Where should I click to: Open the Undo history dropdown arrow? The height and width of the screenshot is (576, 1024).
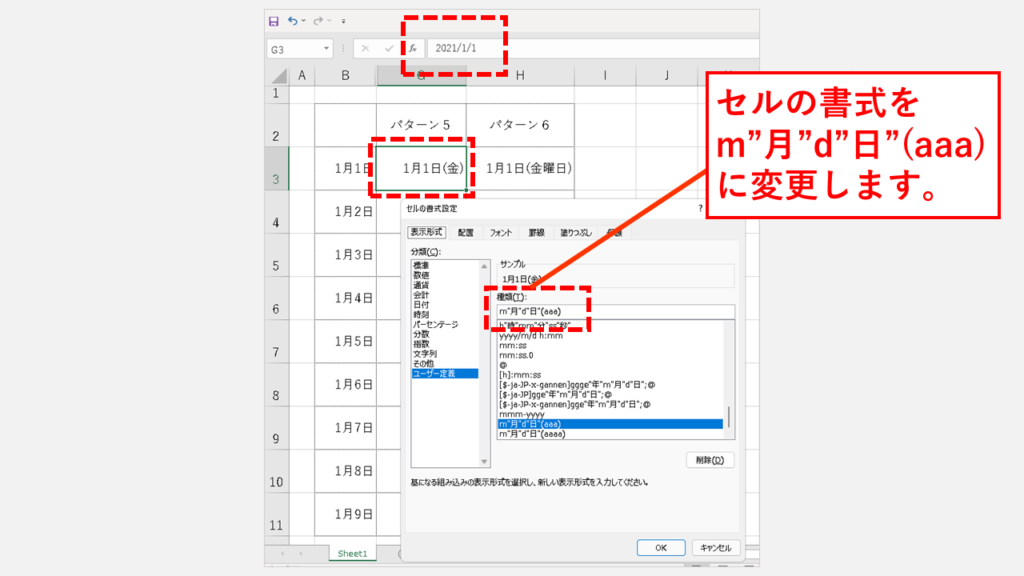[304, 20]
